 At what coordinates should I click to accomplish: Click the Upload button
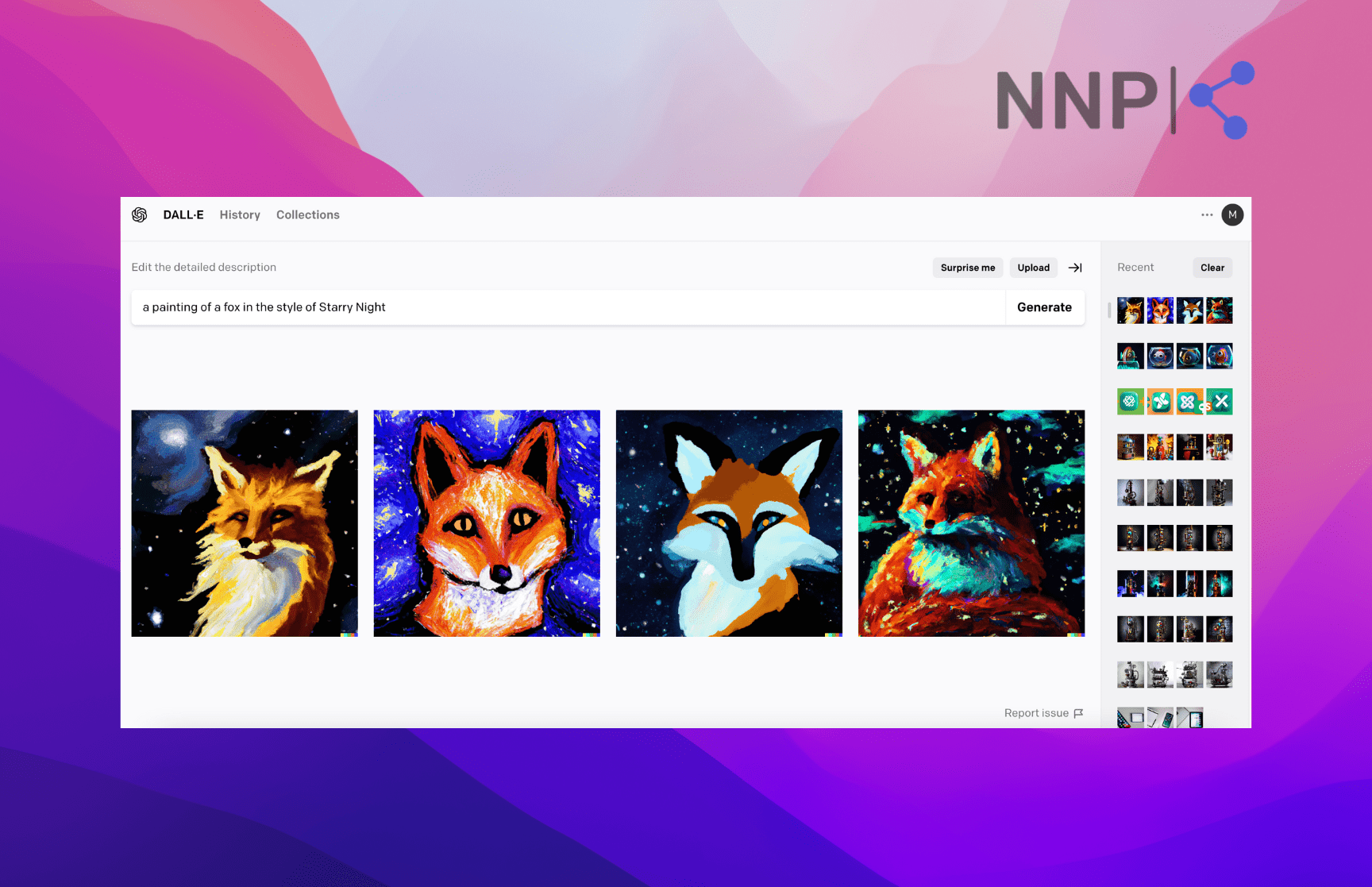[x=1034, y=268]
